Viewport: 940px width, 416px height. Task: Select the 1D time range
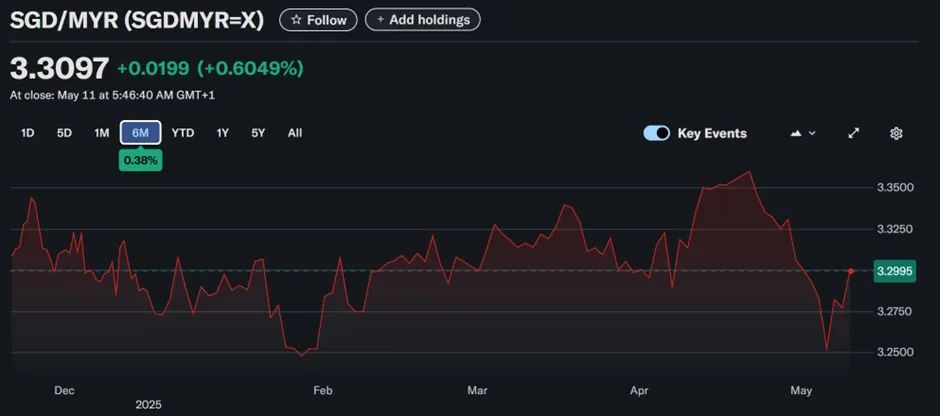click(28, 133)
